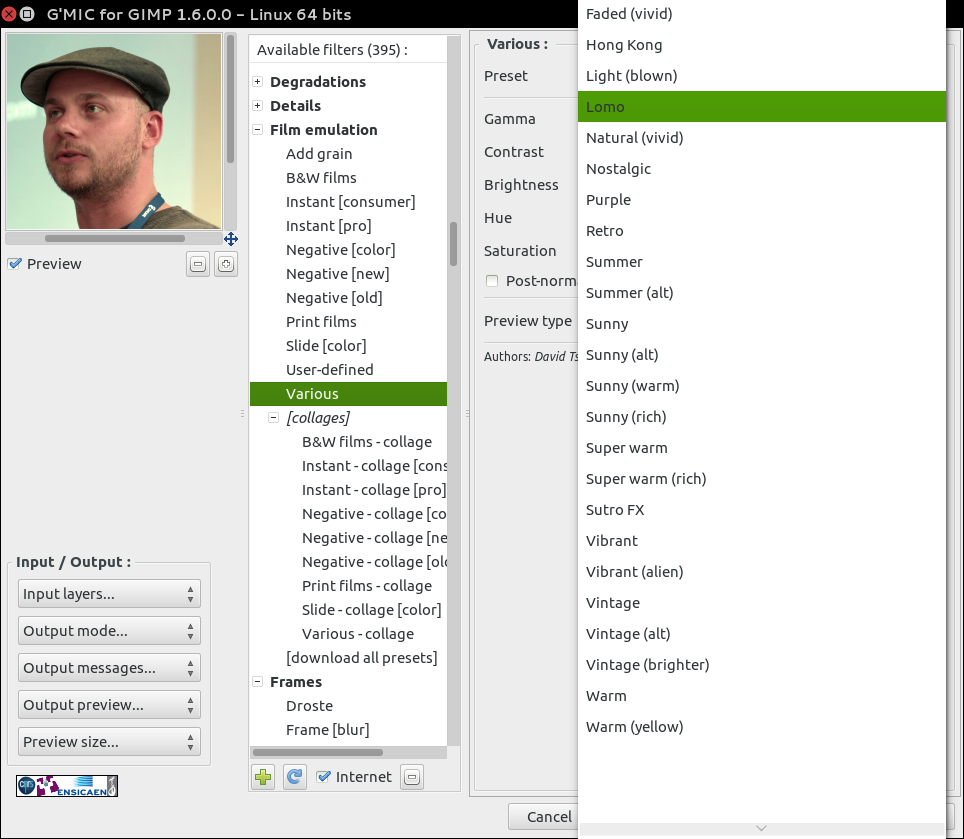Viewport: 964px width, 839px height.
Task: Zoom out the preview image
Action: pos(198,265)
